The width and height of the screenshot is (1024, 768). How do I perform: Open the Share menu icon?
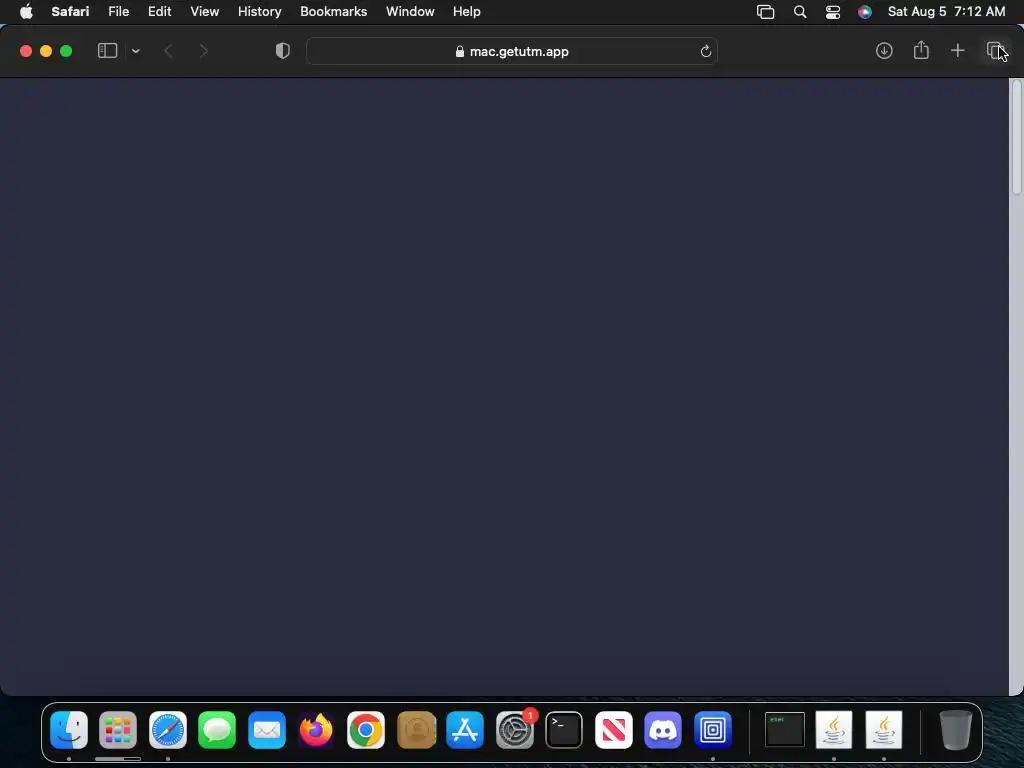click(921, 50)
